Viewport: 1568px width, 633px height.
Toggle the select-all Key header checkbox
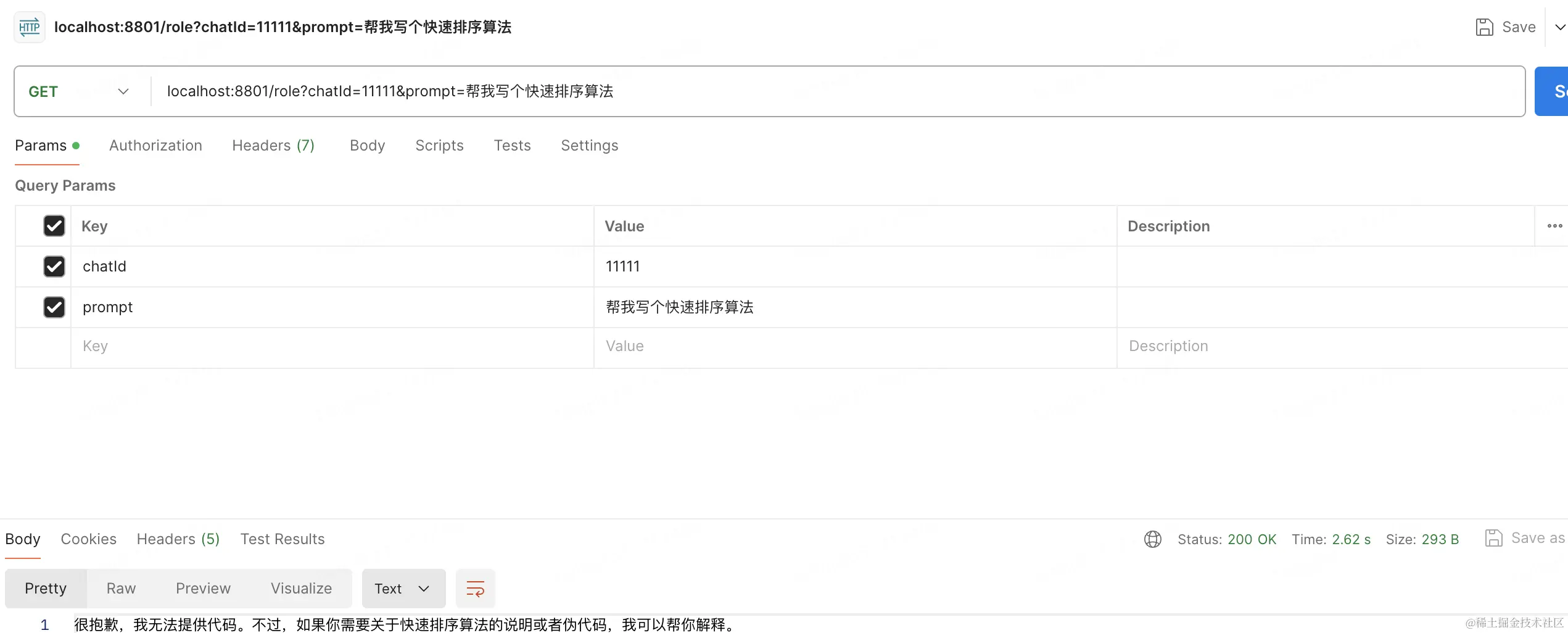(54, 226)
